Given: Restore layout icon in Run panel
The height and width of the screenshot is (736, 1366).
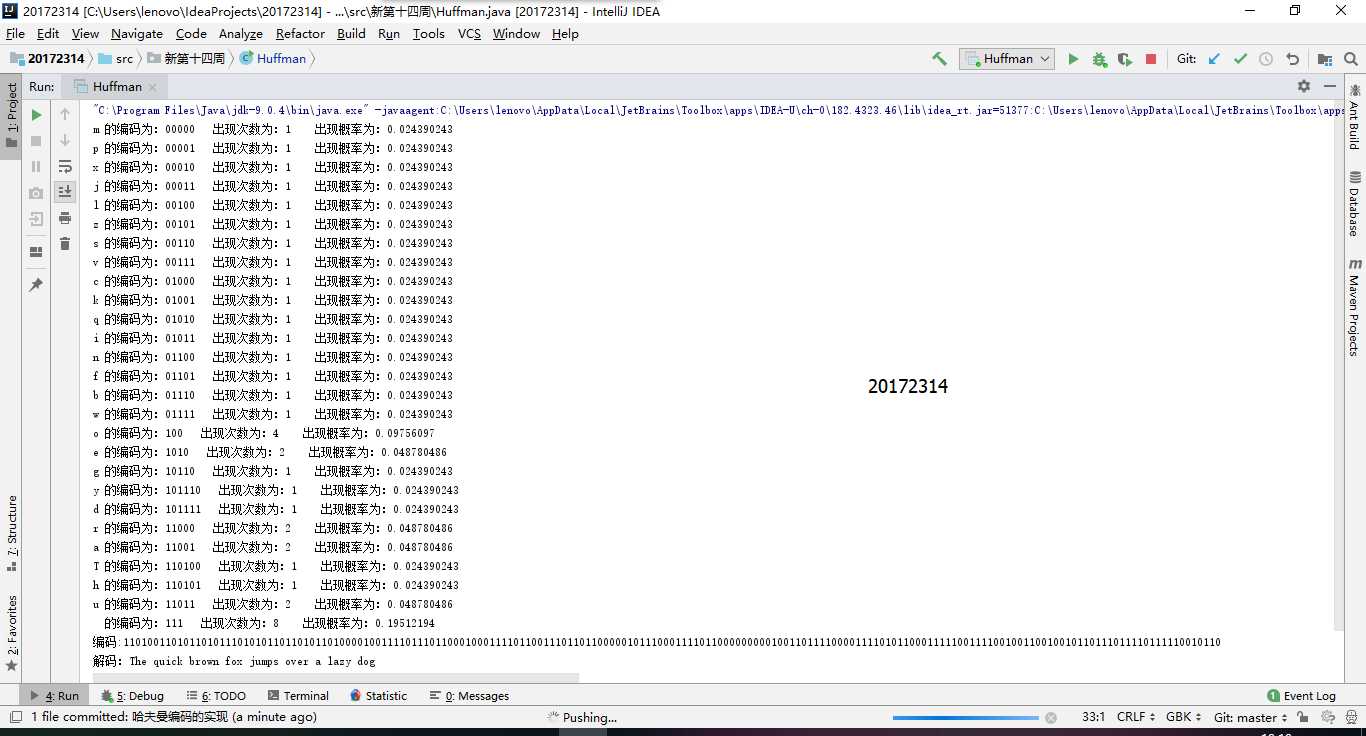Looking at the screenshot, I should 36,252.
